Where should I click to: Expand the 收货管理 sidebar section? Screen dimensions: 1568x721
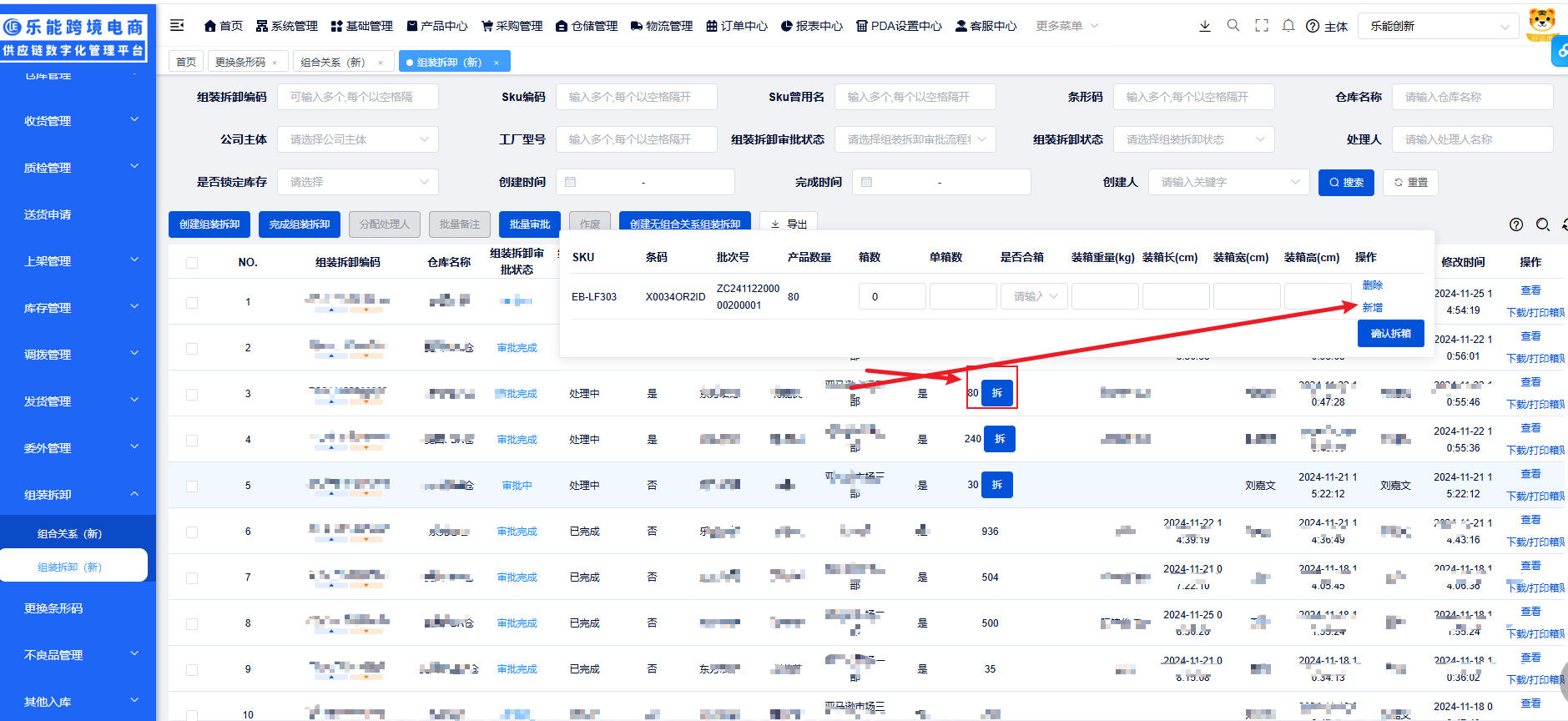coord(78,121)
